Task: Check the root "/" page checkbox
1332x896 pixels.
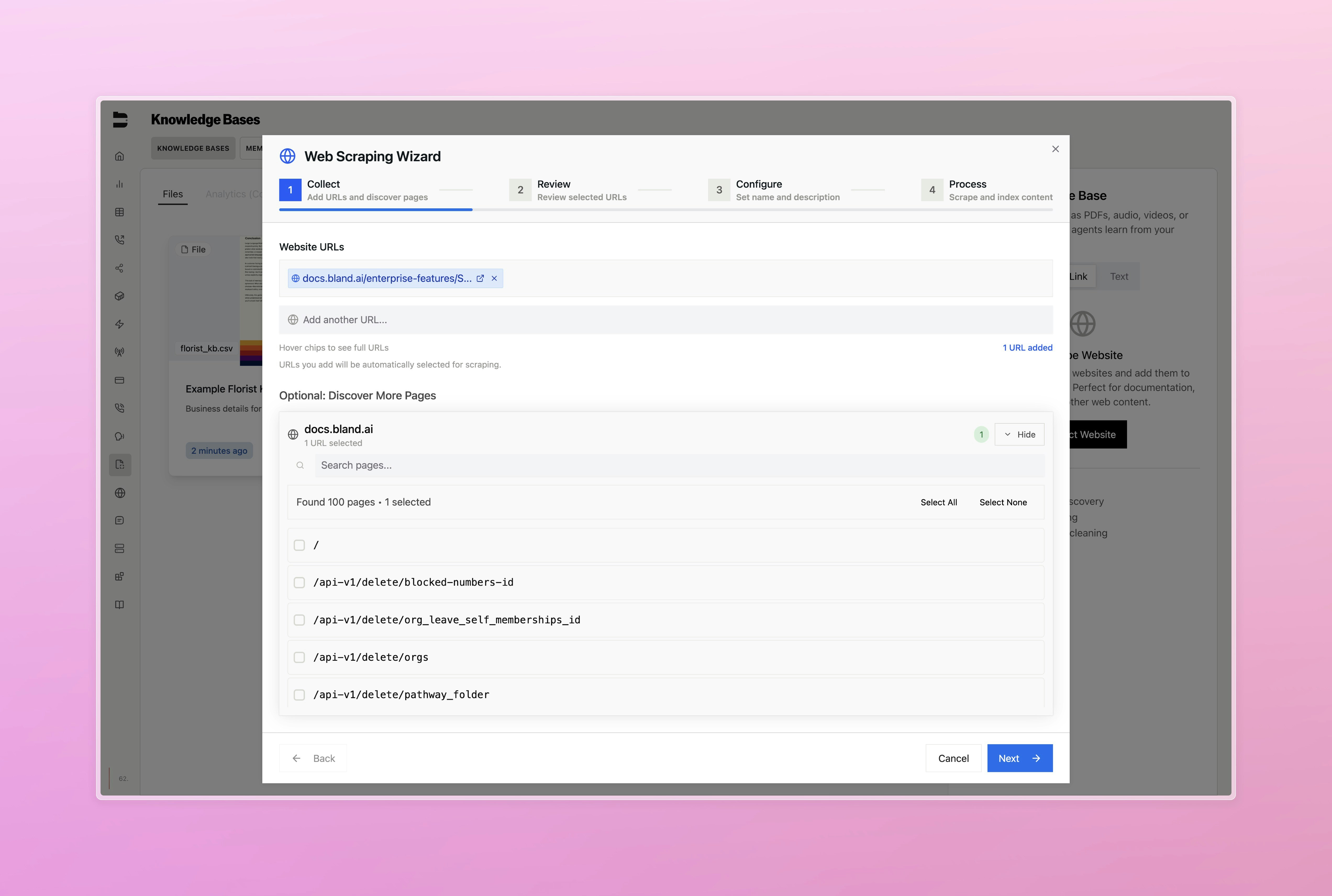Action: [x=299, y=545]
